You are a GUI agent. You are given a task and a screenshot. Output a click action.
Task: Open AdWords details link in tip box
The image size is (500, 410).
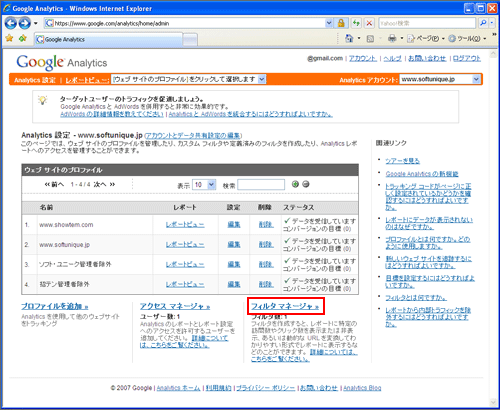(x=112, y=114)
